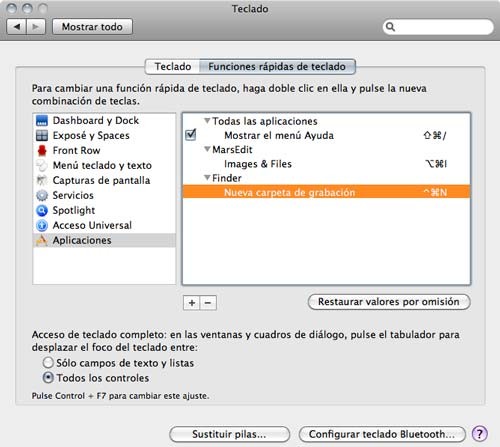Close the Teclado window
The image size is (500, 447).
(x=11, y=9)
